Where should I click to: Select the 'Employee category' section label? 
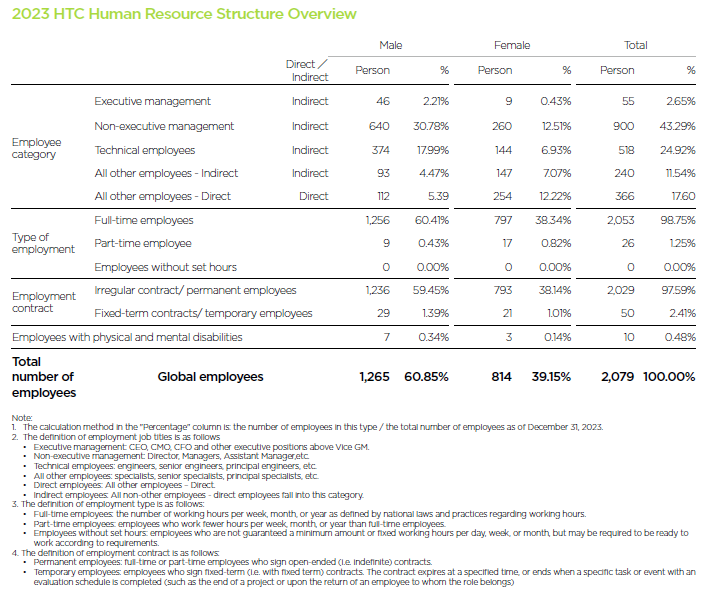click(x=36, y=148)
